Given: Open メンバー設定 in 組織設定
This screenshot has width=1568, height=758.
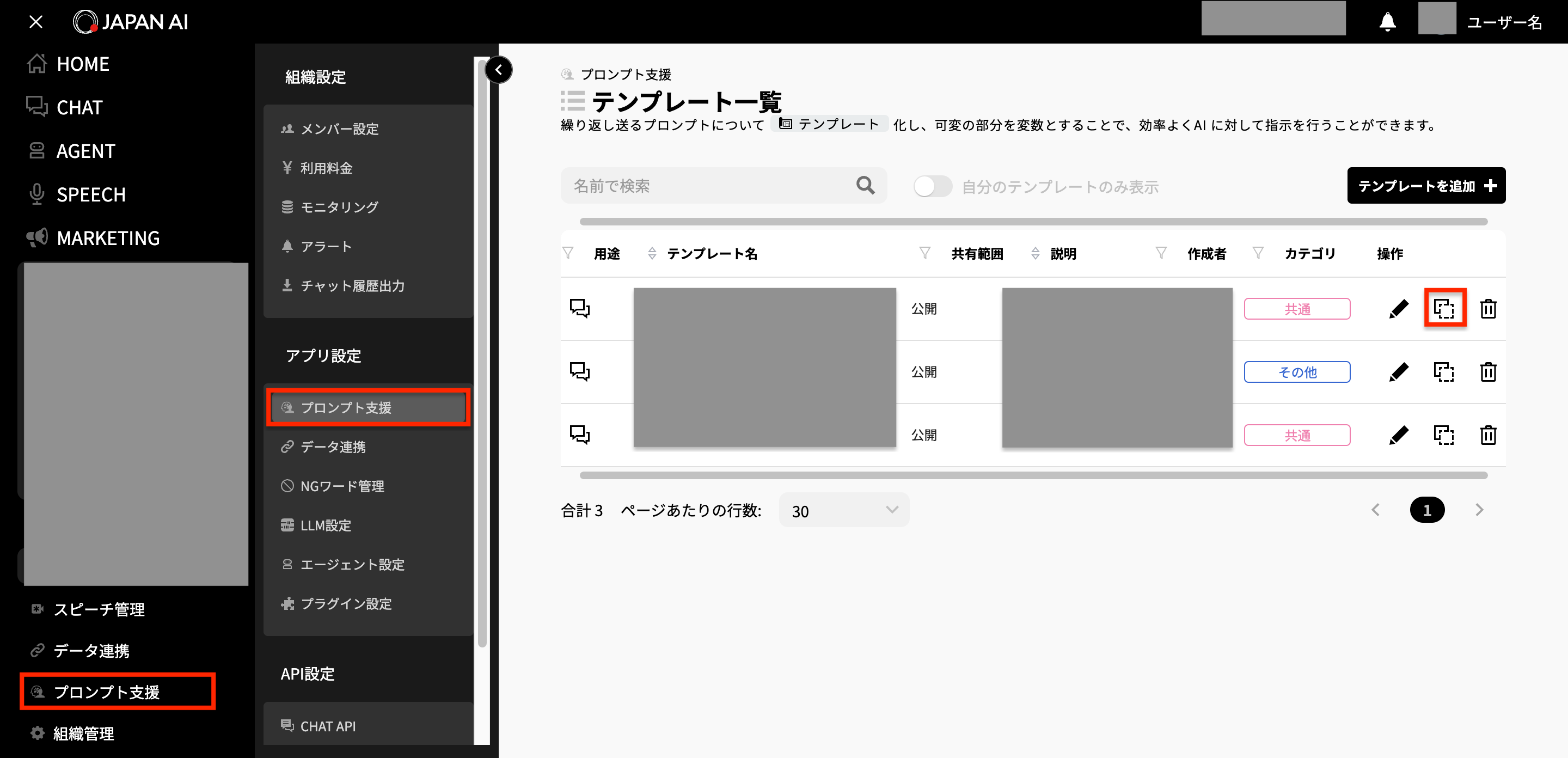Looking at the screenshot, I should click(340, 129).
